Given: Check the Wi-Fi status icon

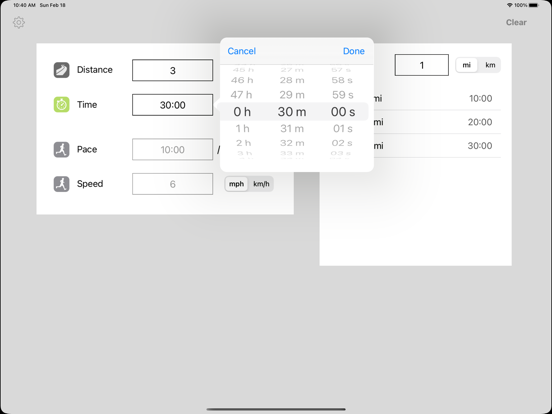Looking at the screenshot, I should [509, 5].
